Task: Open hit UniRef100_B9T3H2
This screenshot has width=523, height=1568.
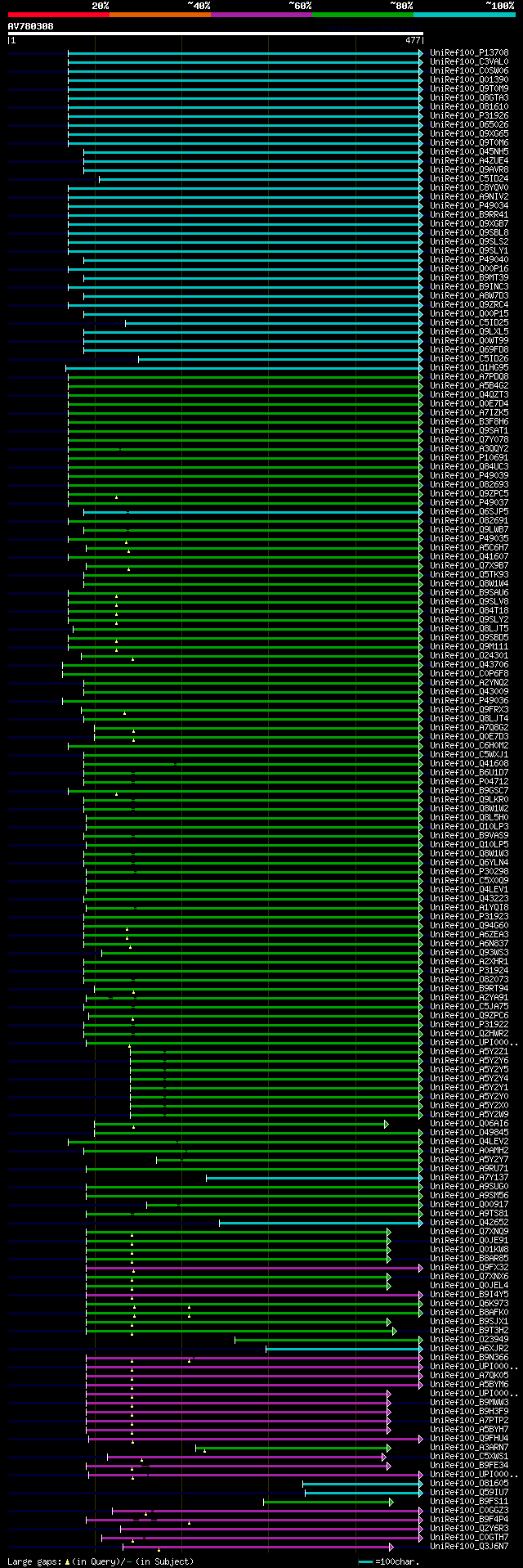Action: [469, 1331]
